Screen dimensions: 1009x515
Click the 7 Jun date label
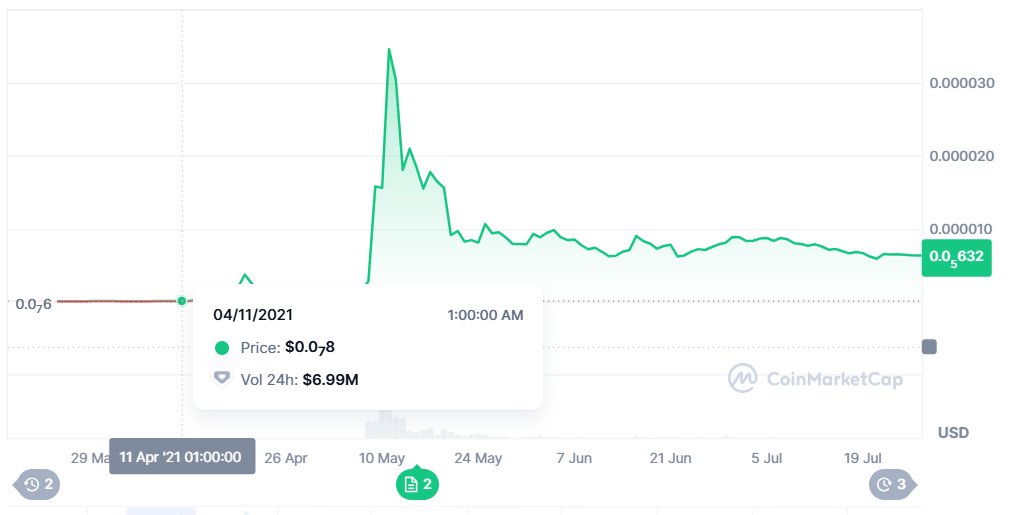(574, 458)
